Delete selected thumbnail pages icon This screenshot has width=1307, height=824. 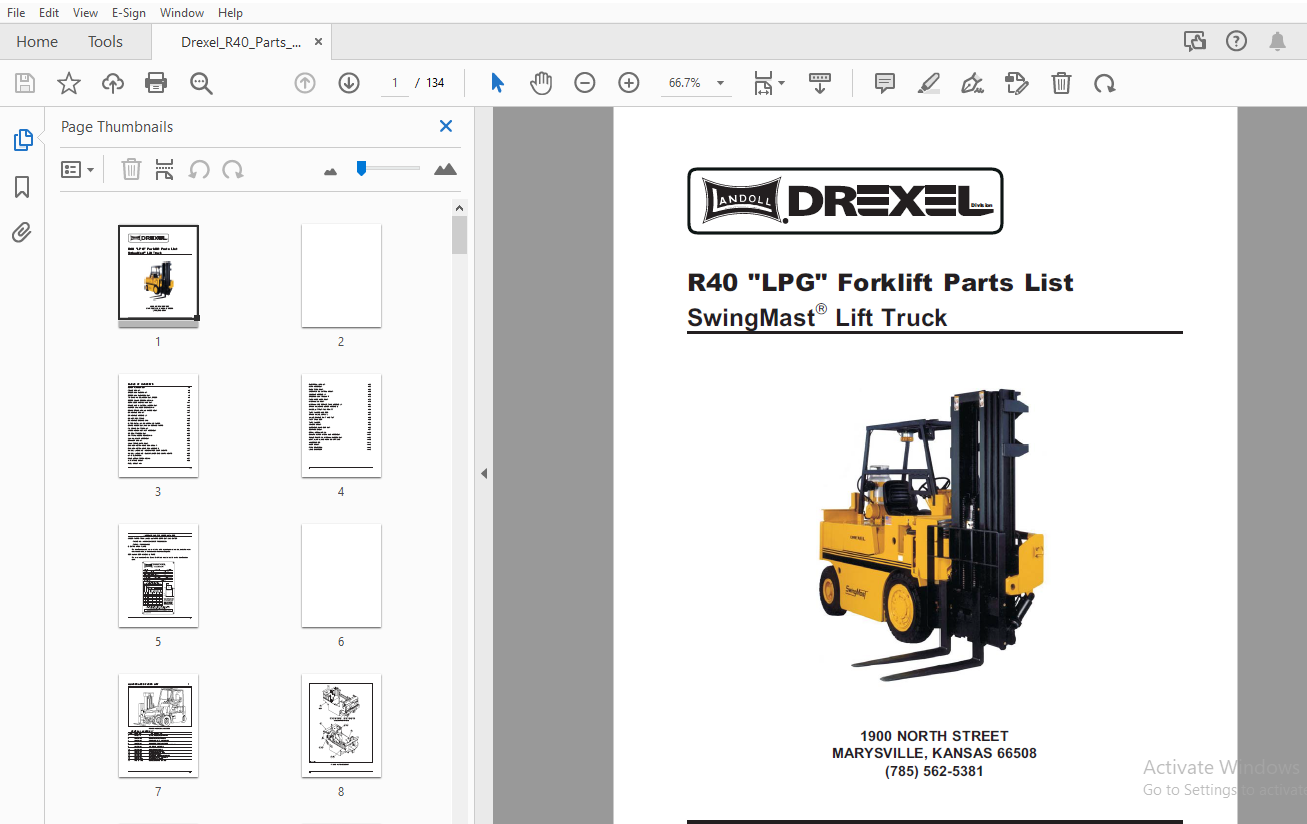[131, 169]
